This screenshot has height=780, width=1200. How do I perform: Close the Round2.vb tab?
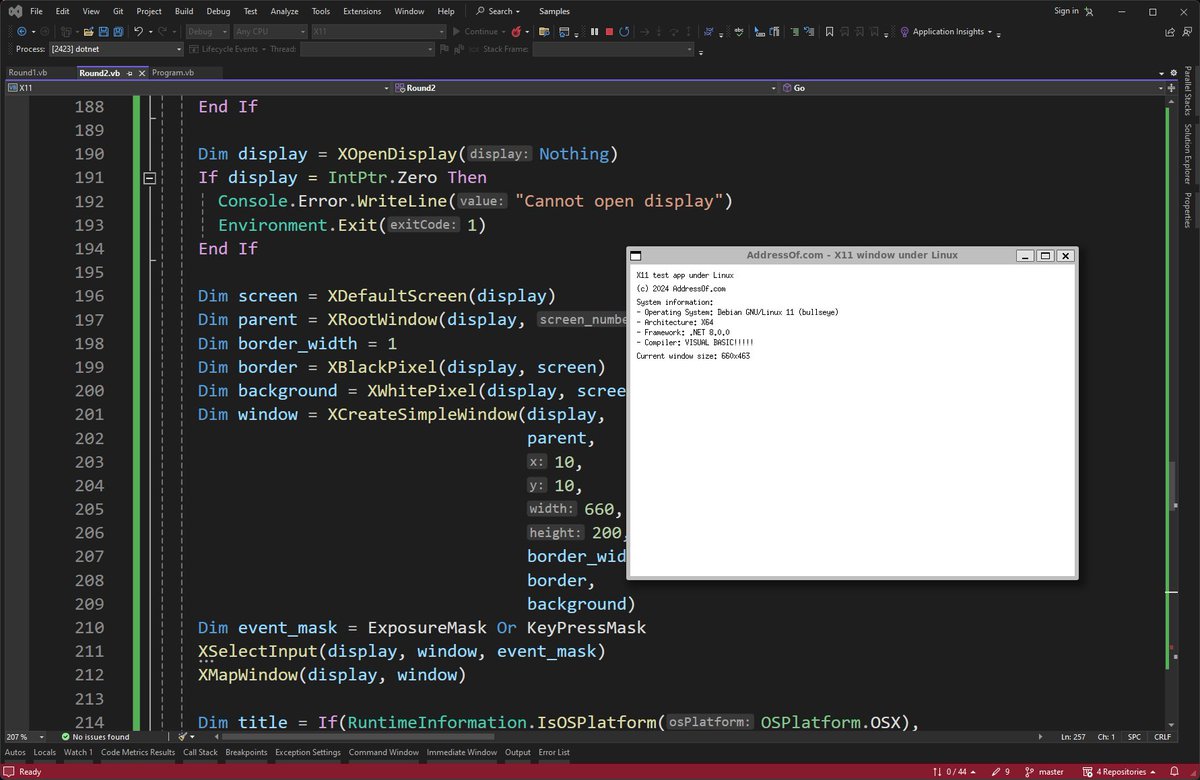click(x=142, y=74)
